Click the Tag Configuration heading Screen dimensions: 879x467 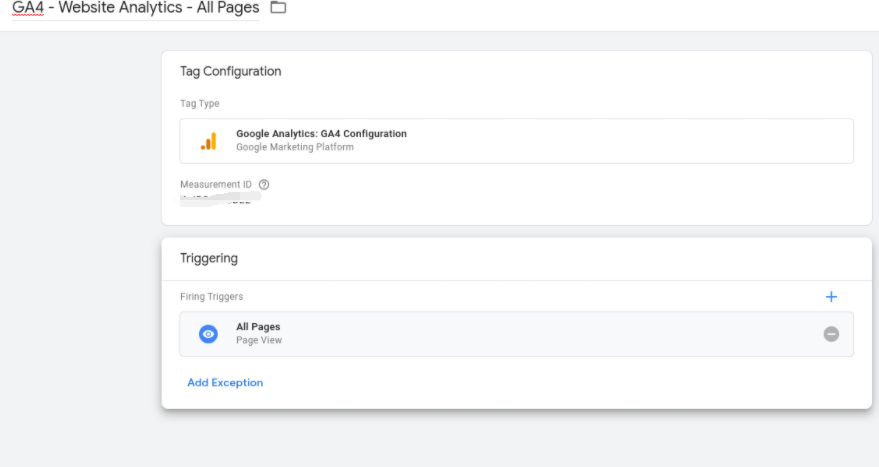(x=230, y=71)
